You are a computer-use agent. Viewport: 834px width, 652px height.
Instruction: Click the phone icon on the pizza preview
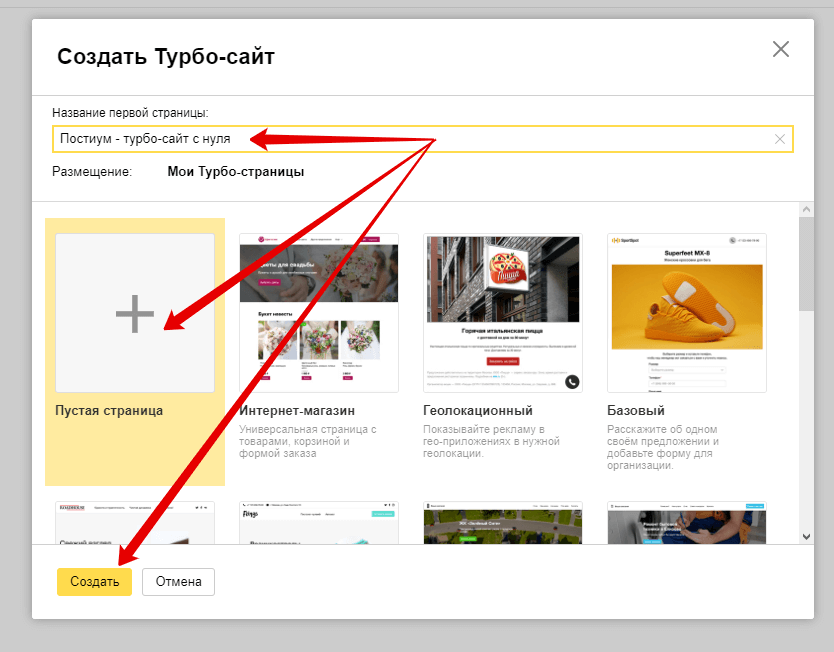coord(571,381)
